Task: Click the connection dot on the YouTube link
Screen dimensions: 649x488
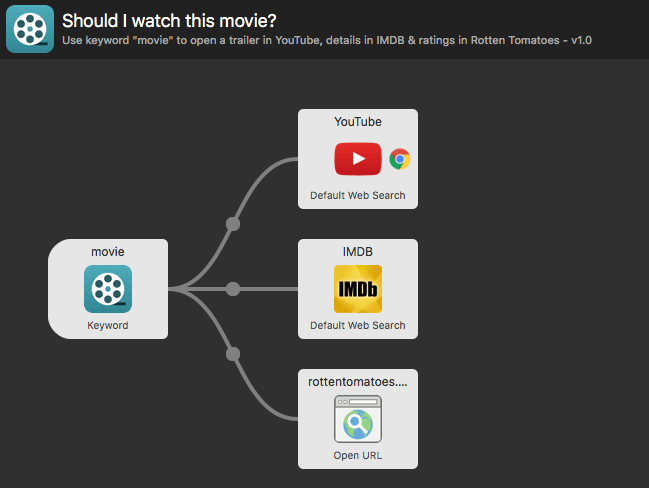Action: (233, 224)
